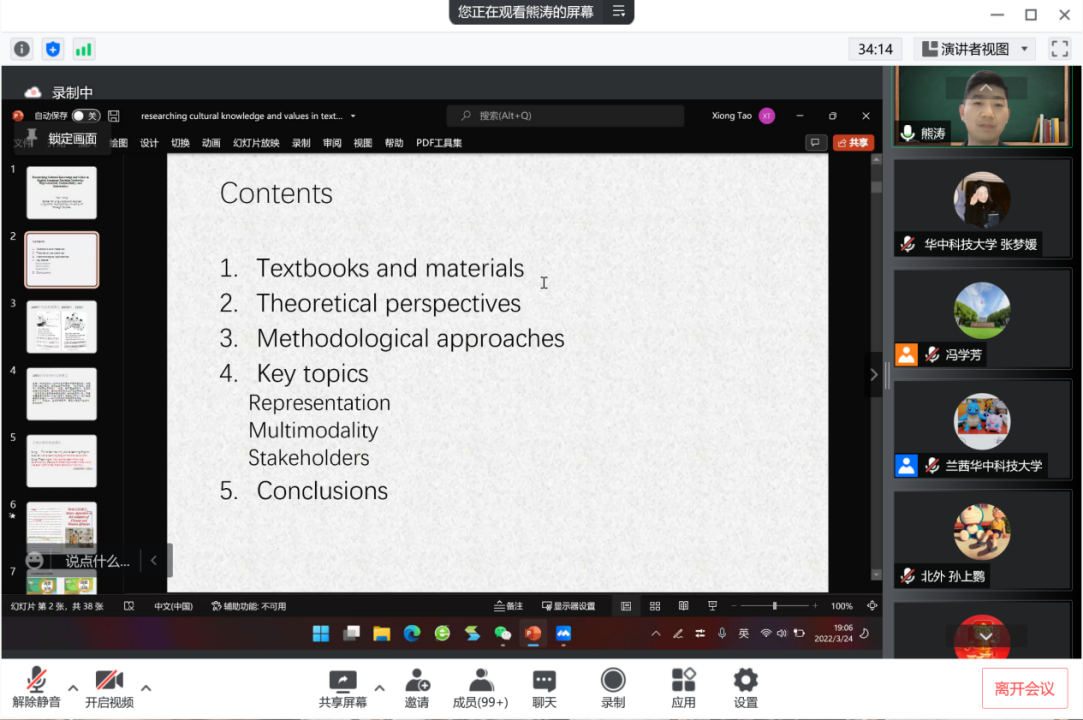Open the Members list
The image size is (1083, 720).
tap(480, 688)
